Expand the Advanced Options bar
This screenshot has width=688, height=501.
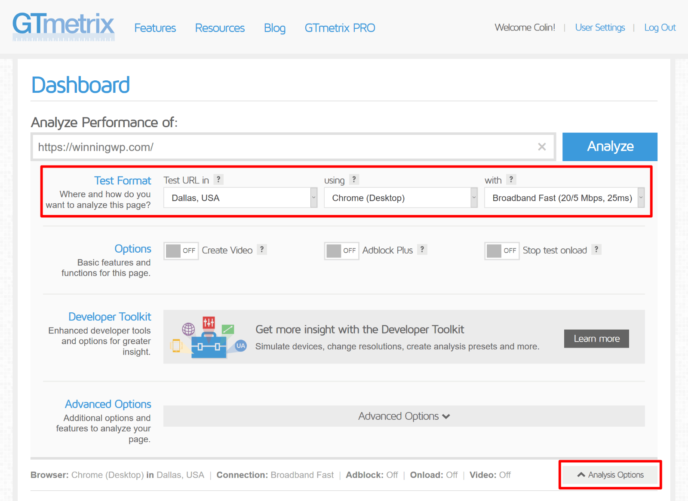coord(404,416)
